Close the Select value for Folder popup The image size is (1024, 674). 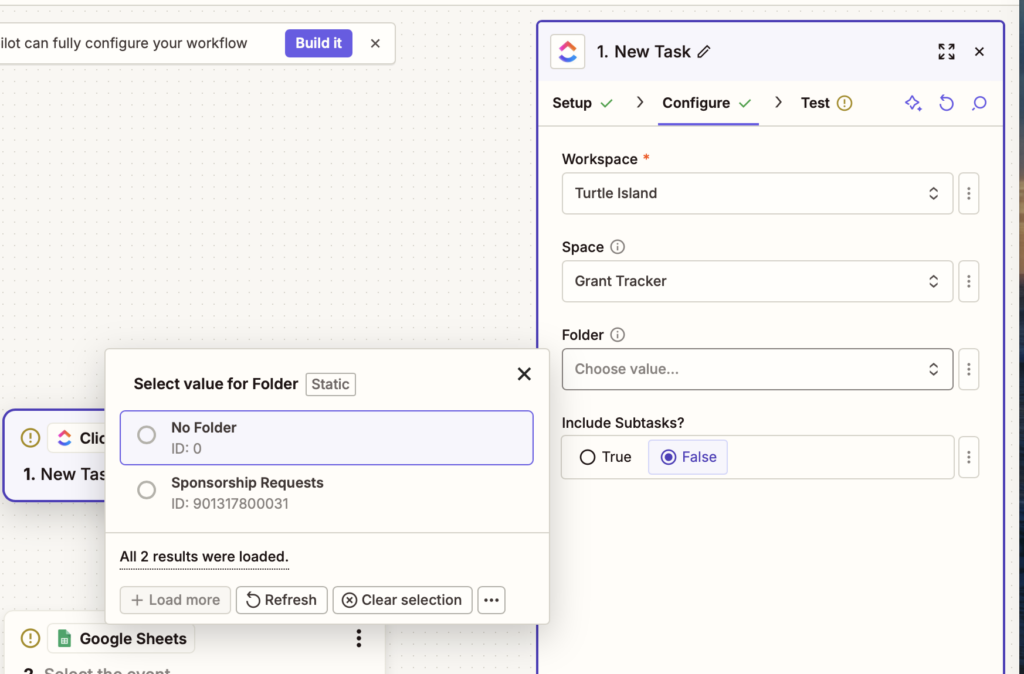coord(524,374)
